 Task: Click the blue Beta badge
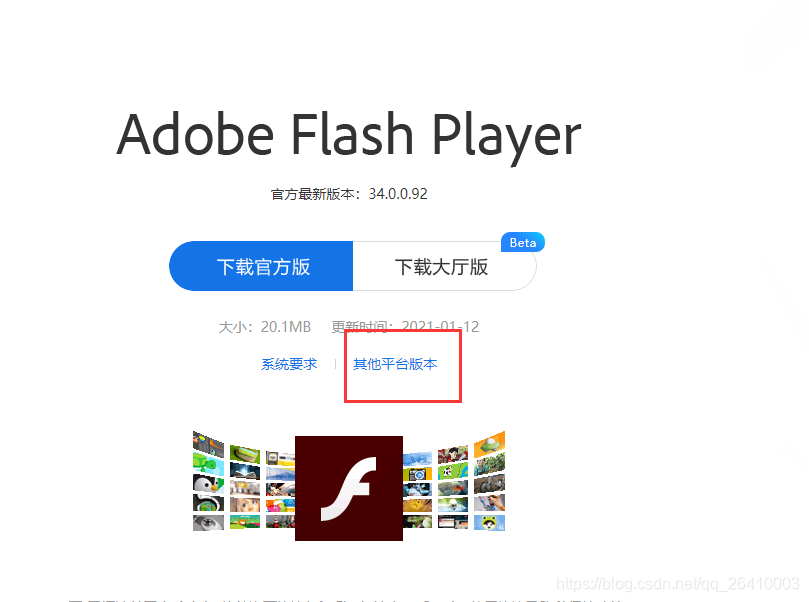[x=523, y=242]
